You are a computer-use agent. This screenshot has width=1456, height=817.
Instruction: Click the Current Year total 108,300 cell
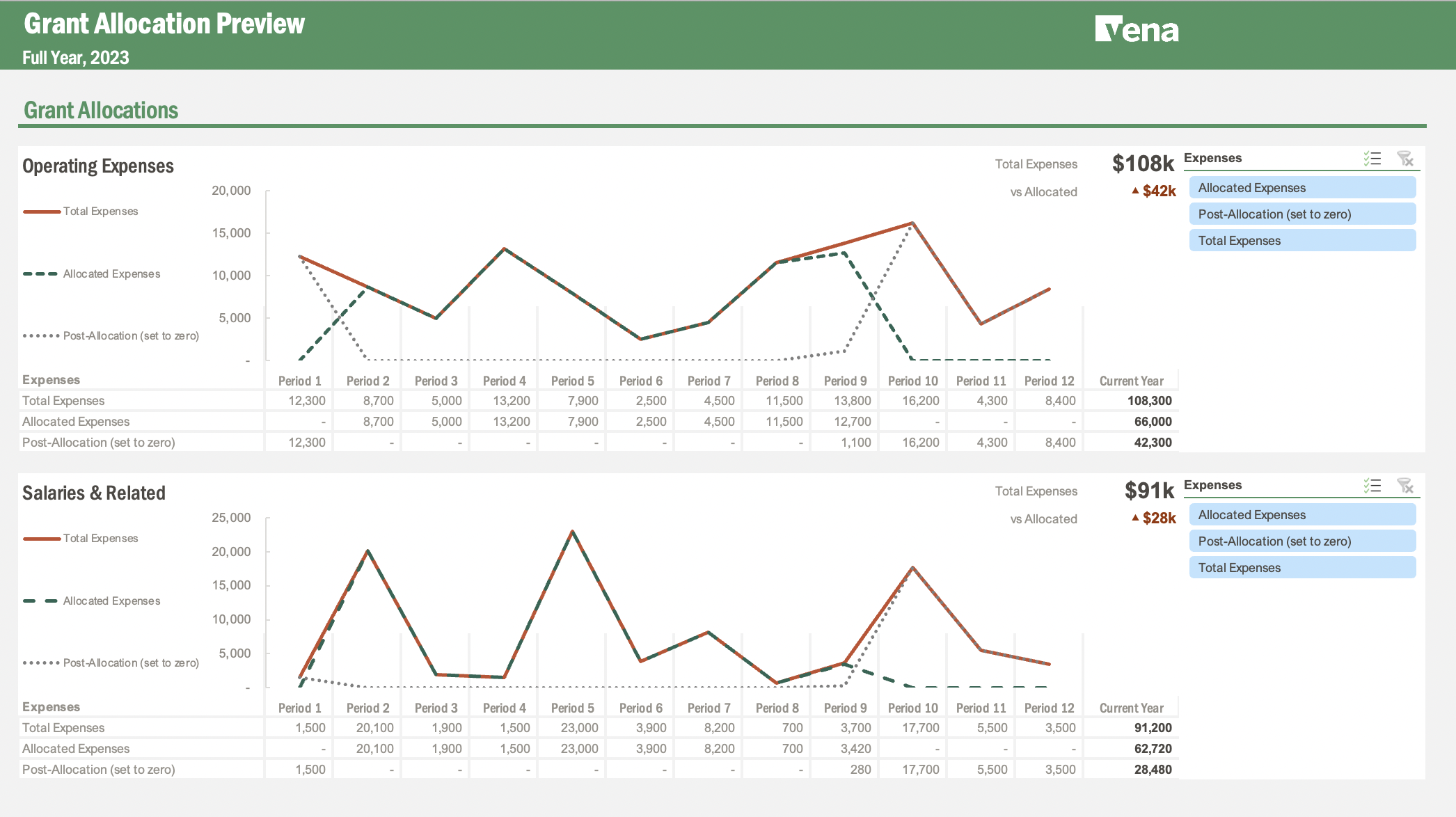1148,400
